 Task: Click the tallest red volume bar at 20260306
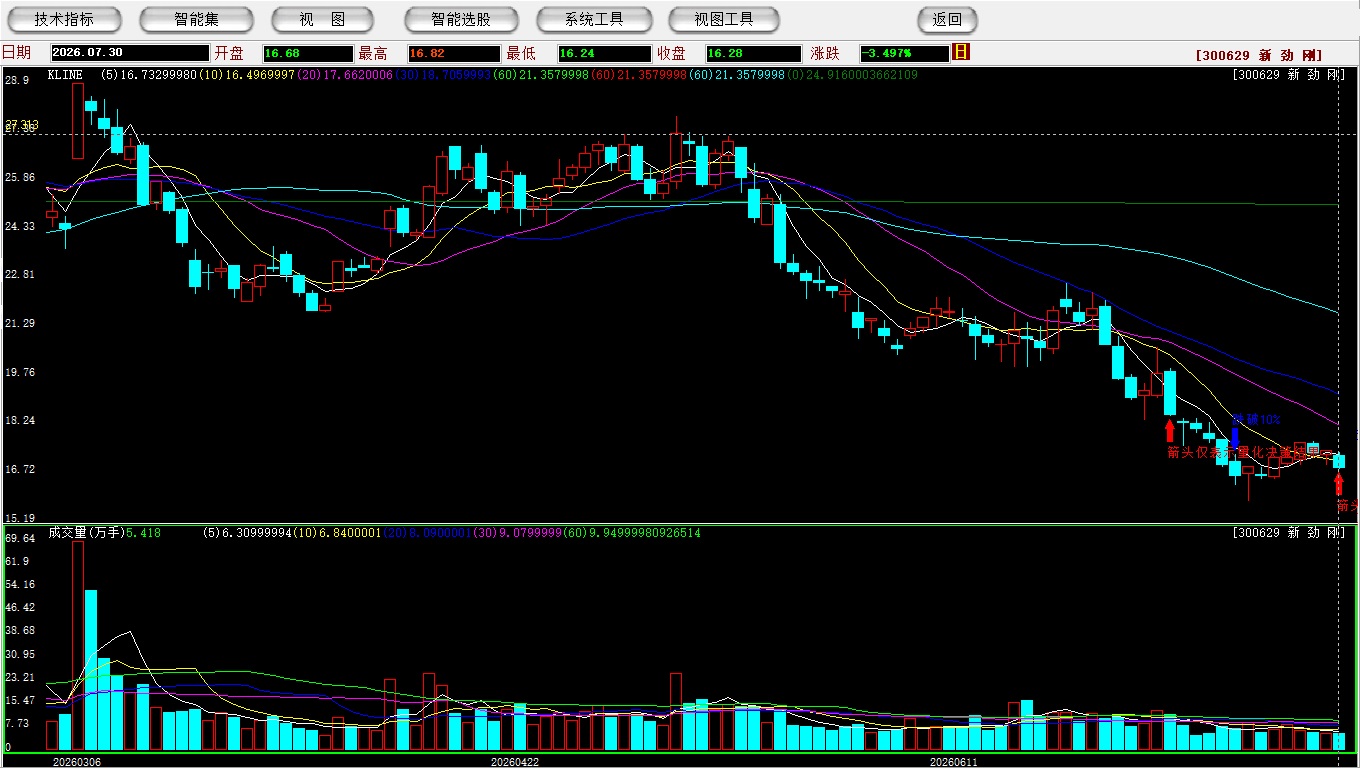(78, 646)
